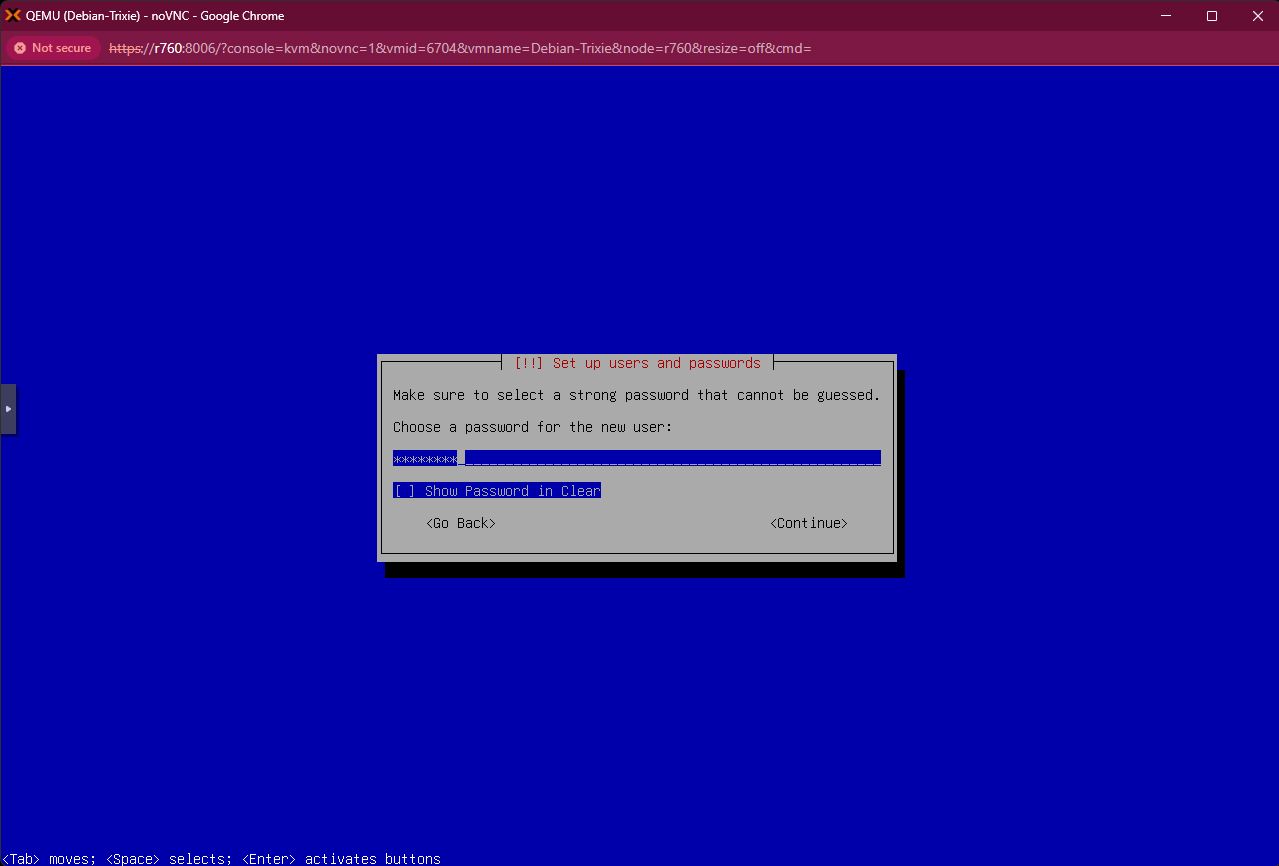This screenshot has height=866, width=1279.
Task: Toggle Show Password in Clear checkbox
Action: coord(404,491)
